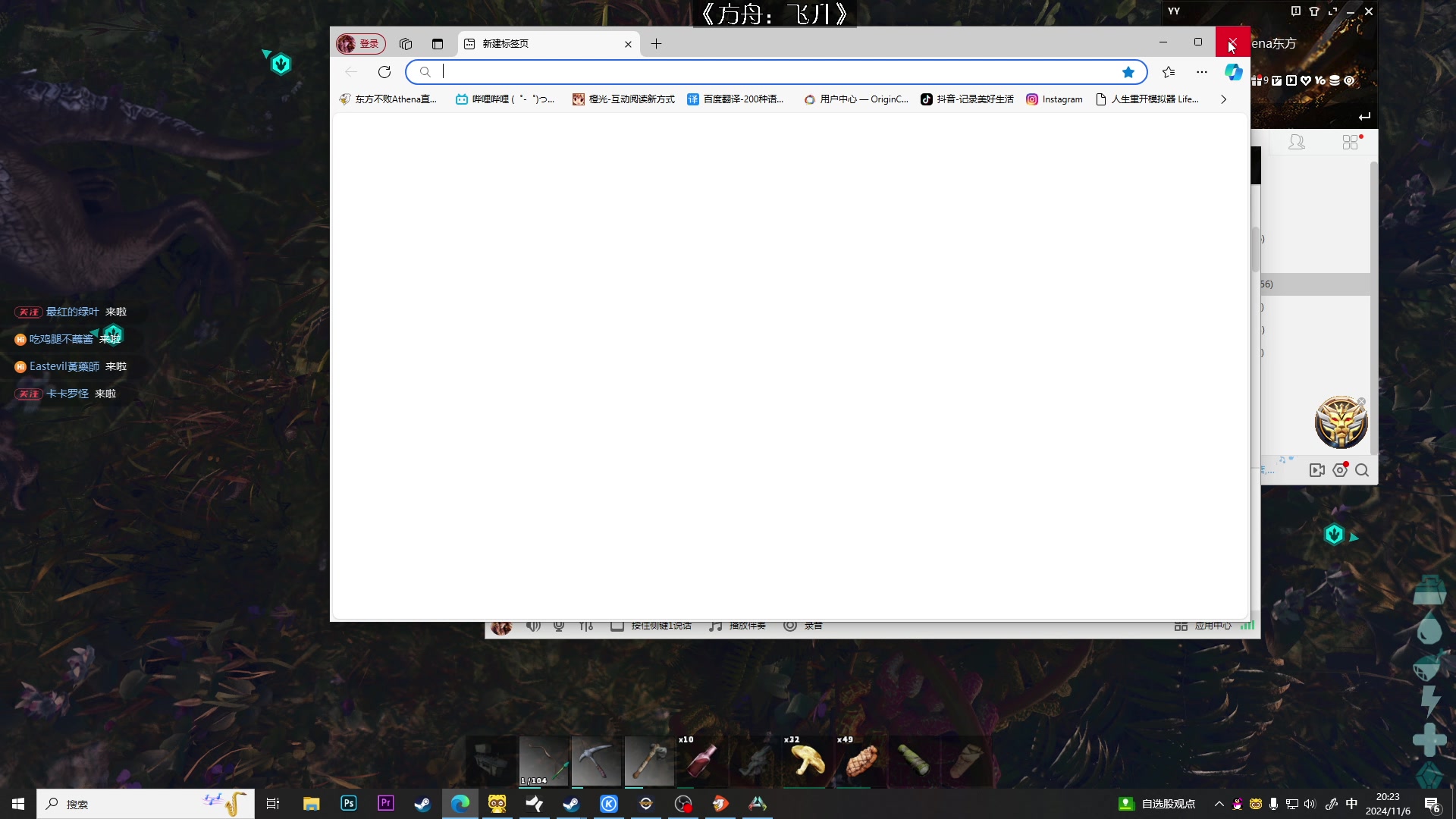Select the x32 mushroom hotbar slot

808,761
